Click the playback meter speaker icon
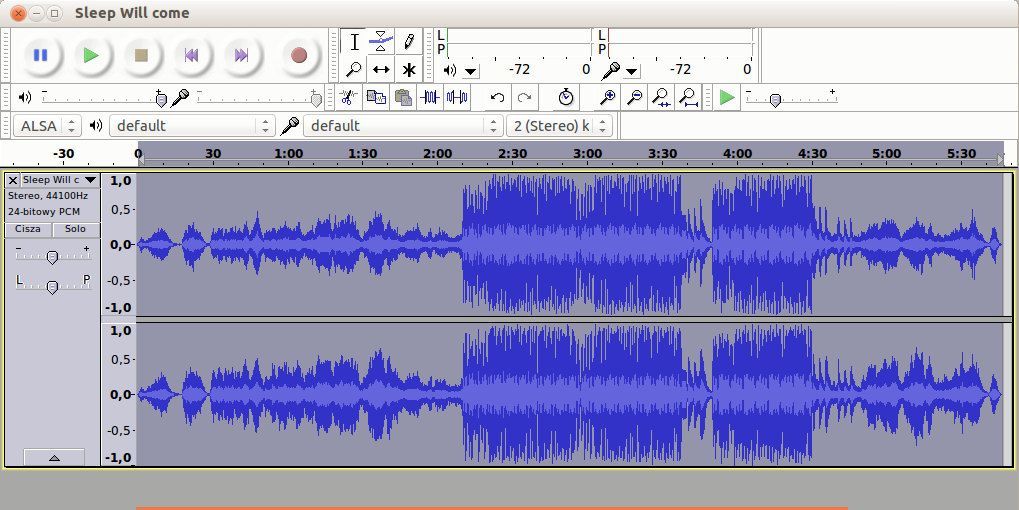The image size is (1019, 510). [450, 70]
